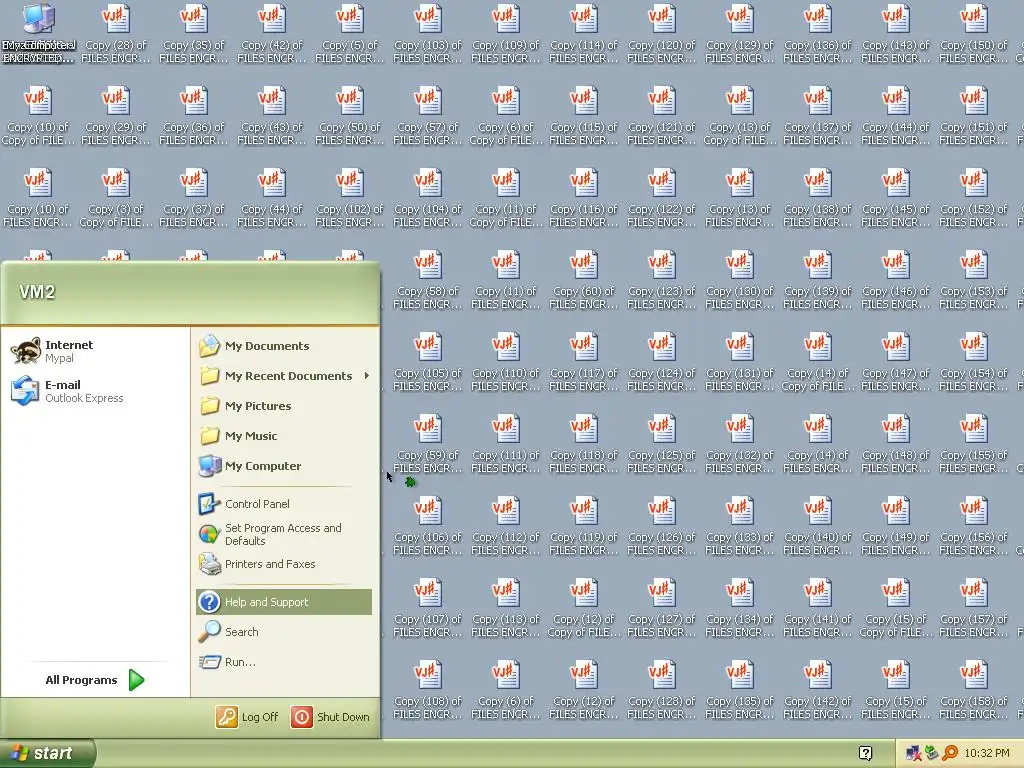Screen dimensions: 1024x768
Task: Open Printers and Faxes
Action: 257,564
